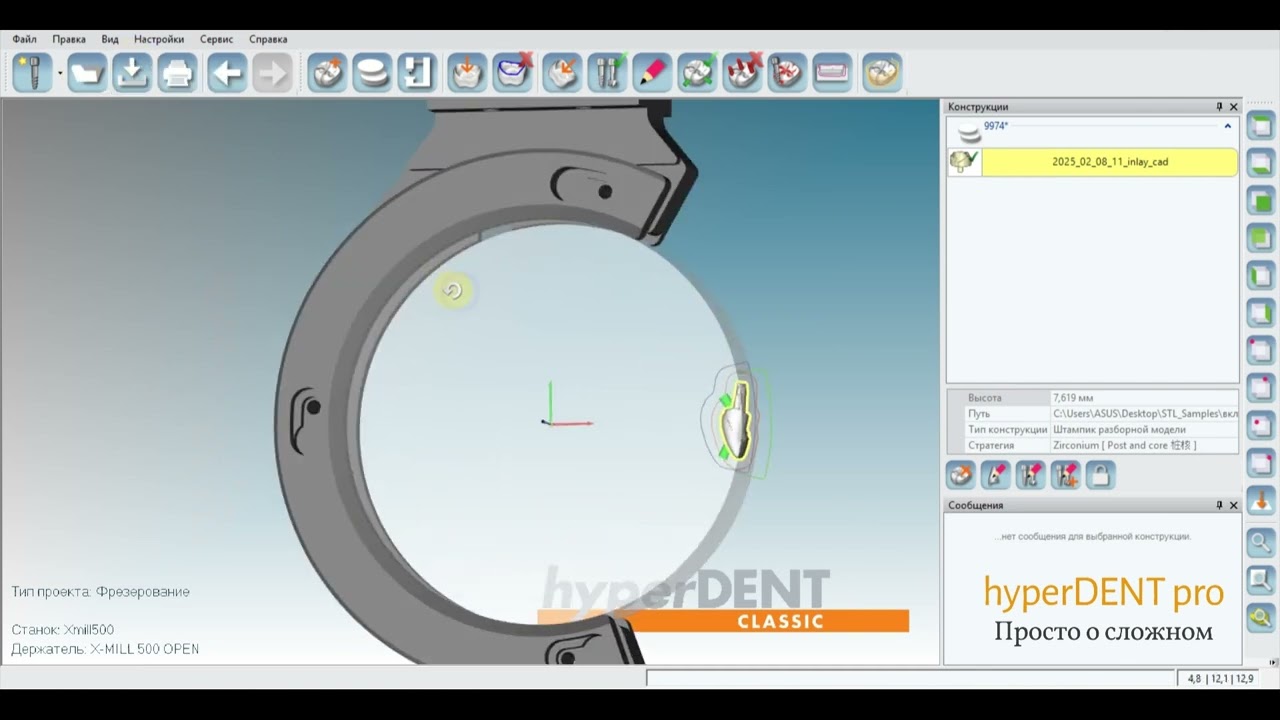Click the right sidebar scroll arrow

(x=1273, y=662)
